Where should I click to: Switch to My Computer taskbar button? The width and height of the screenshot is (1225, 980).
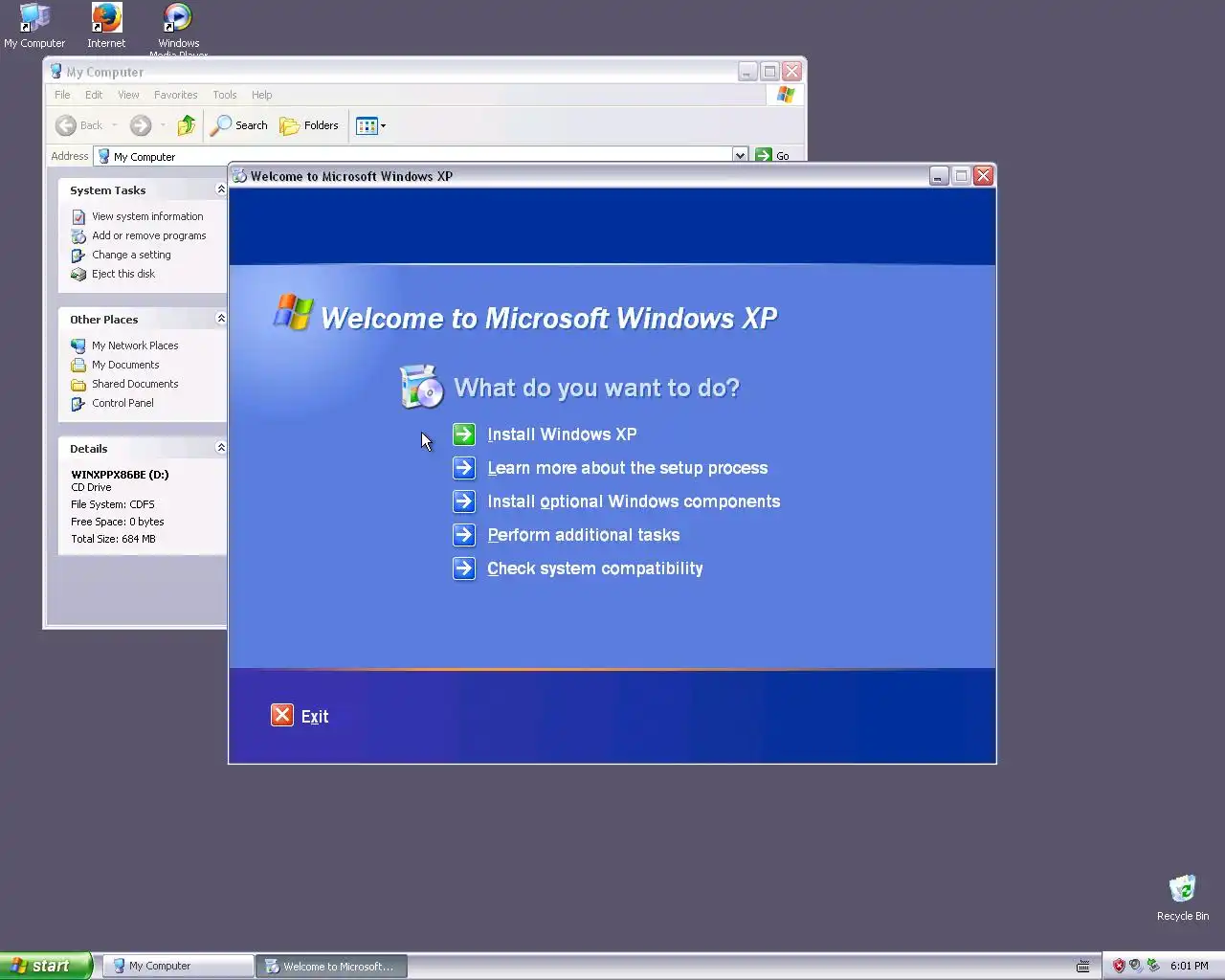[x=177, y=966]
